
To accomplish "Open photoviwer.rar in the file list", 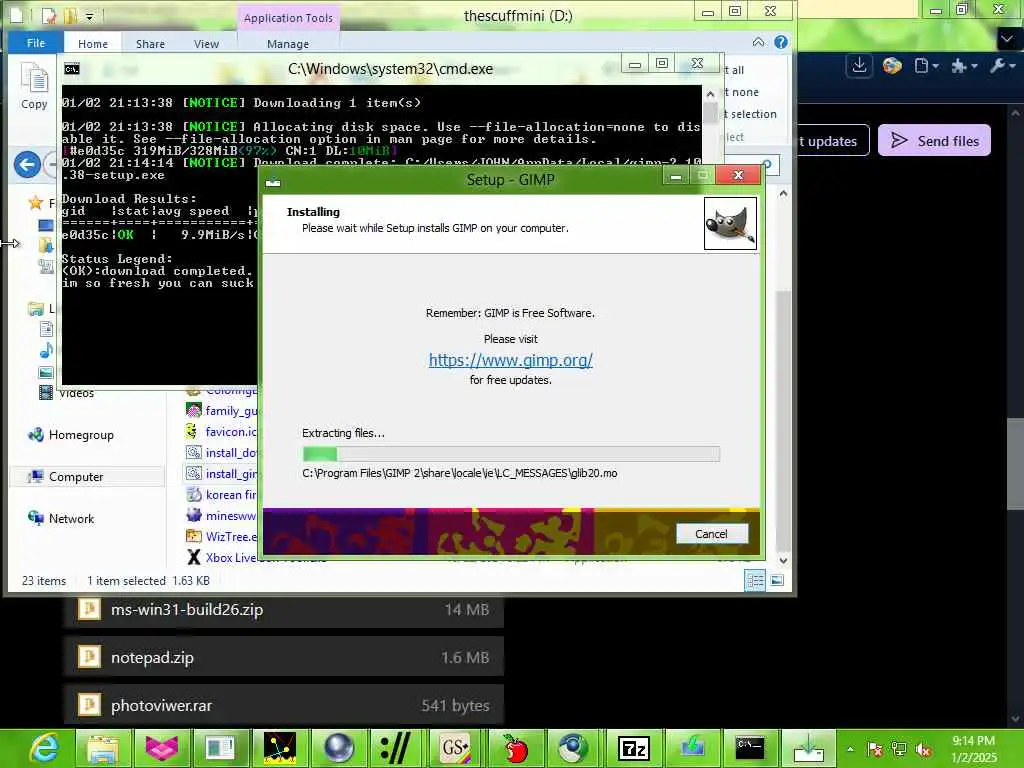I will click(x=284, y=705).
